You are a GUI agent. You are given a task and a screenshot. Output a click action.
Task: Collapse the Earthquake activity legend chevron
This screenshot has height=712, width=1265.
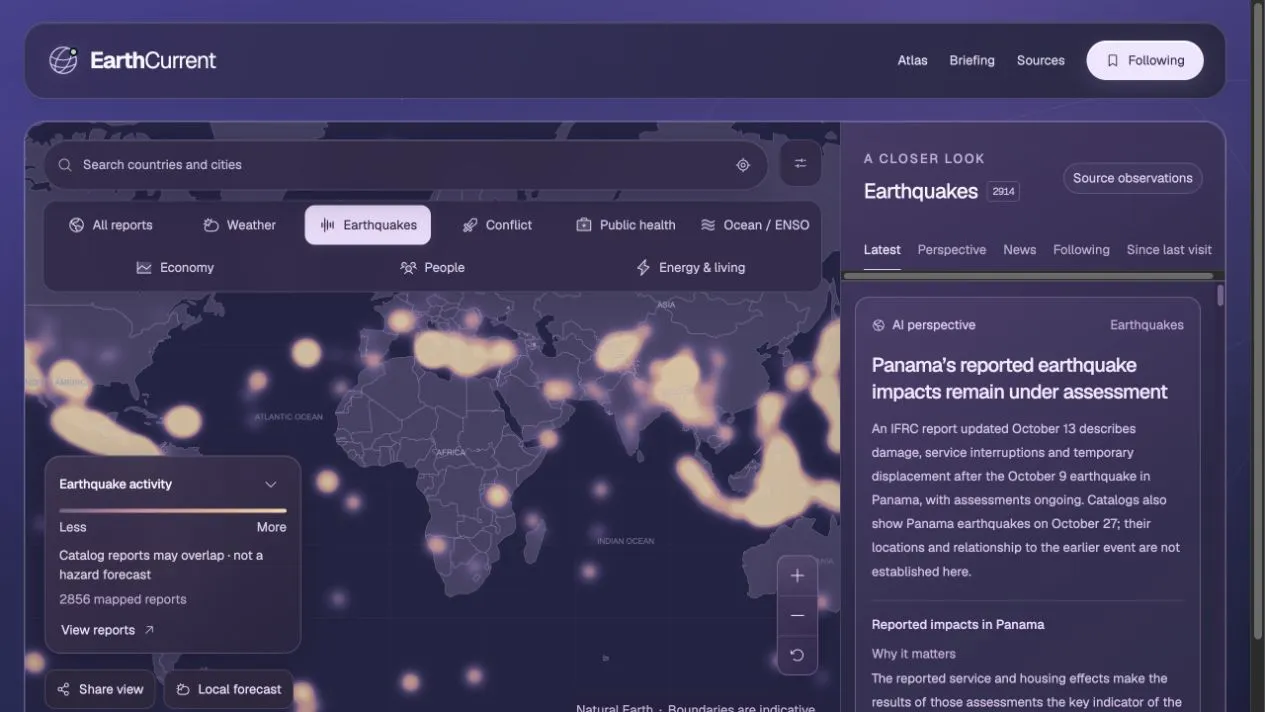click(x=270, y=484)
